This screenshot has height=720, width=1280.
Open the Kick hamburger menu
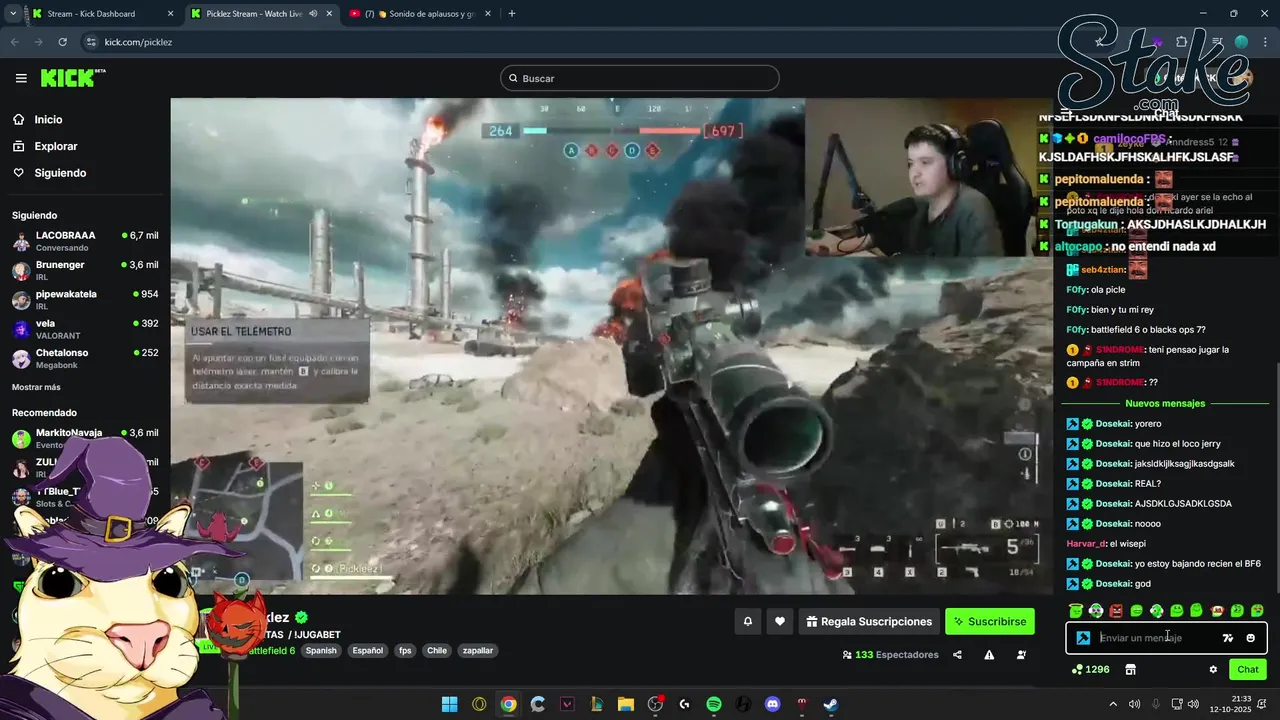pyautogui.click(x=21, y=78)
